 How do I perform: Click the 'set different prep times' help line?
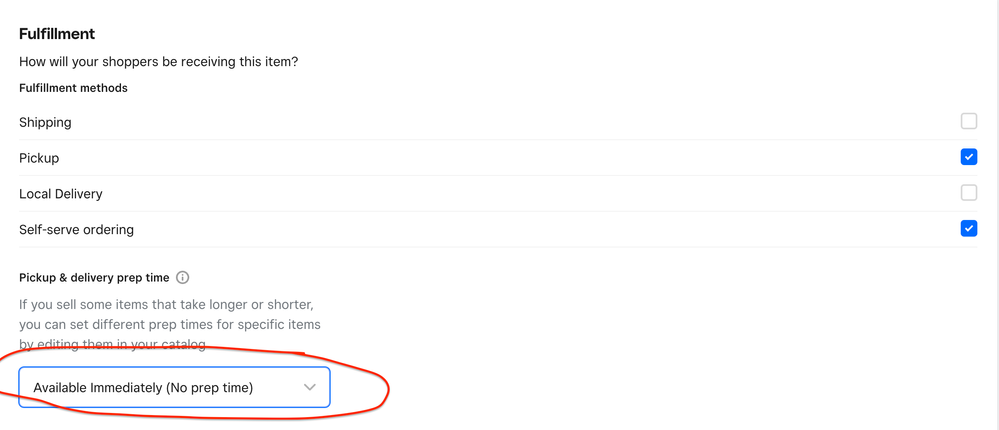[170, 324]
